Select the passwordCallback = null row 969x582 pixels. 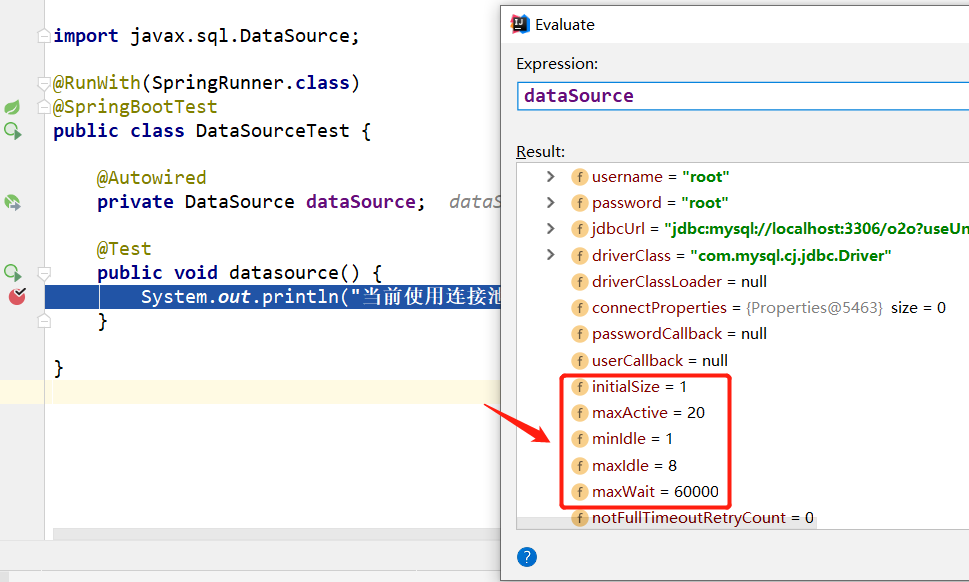coord(669,334)
